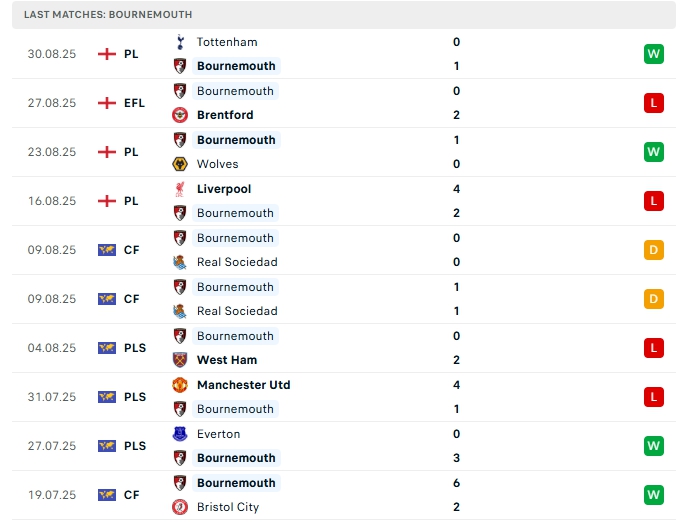Click the orange D badge on the first Real Sociedad match
Screen dimensions: 686x522
pyautogui.click(x=654, y=250)
